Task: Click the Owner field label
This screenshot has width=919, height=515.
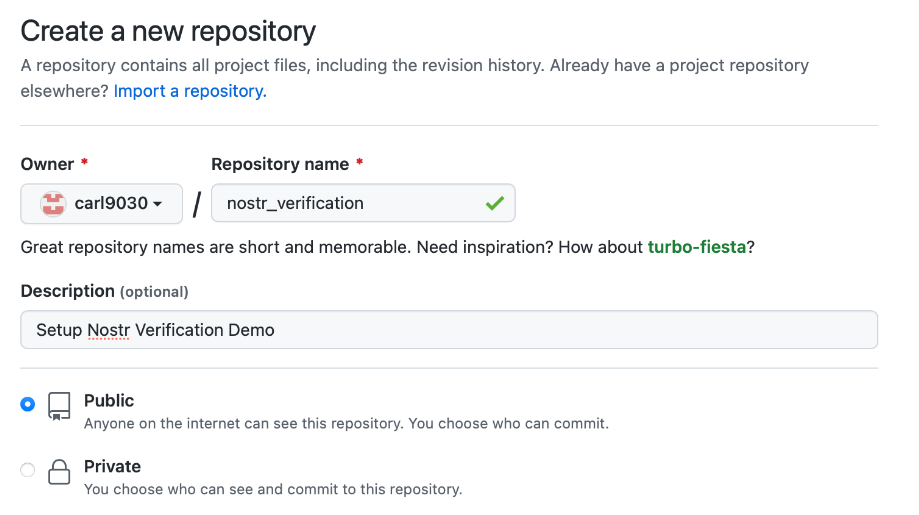Action: [47, 164]
